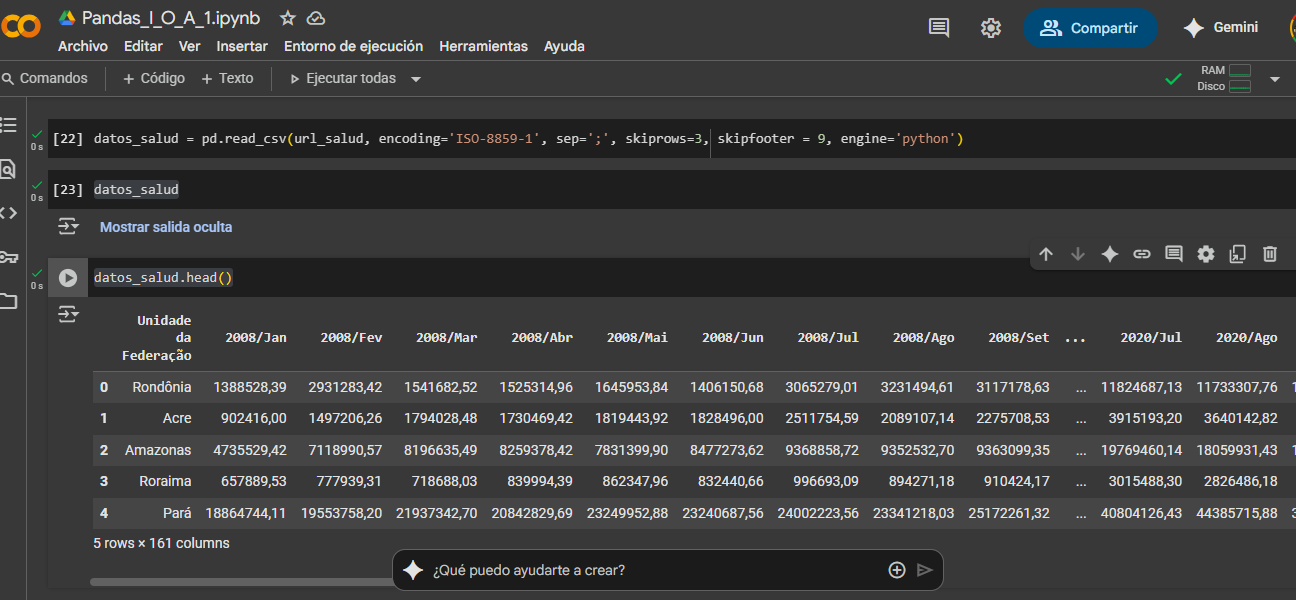The height and width of the screenshot is (600, 1296).
Task: Select the Amazonas row label
Action: (x=158, y=450)
